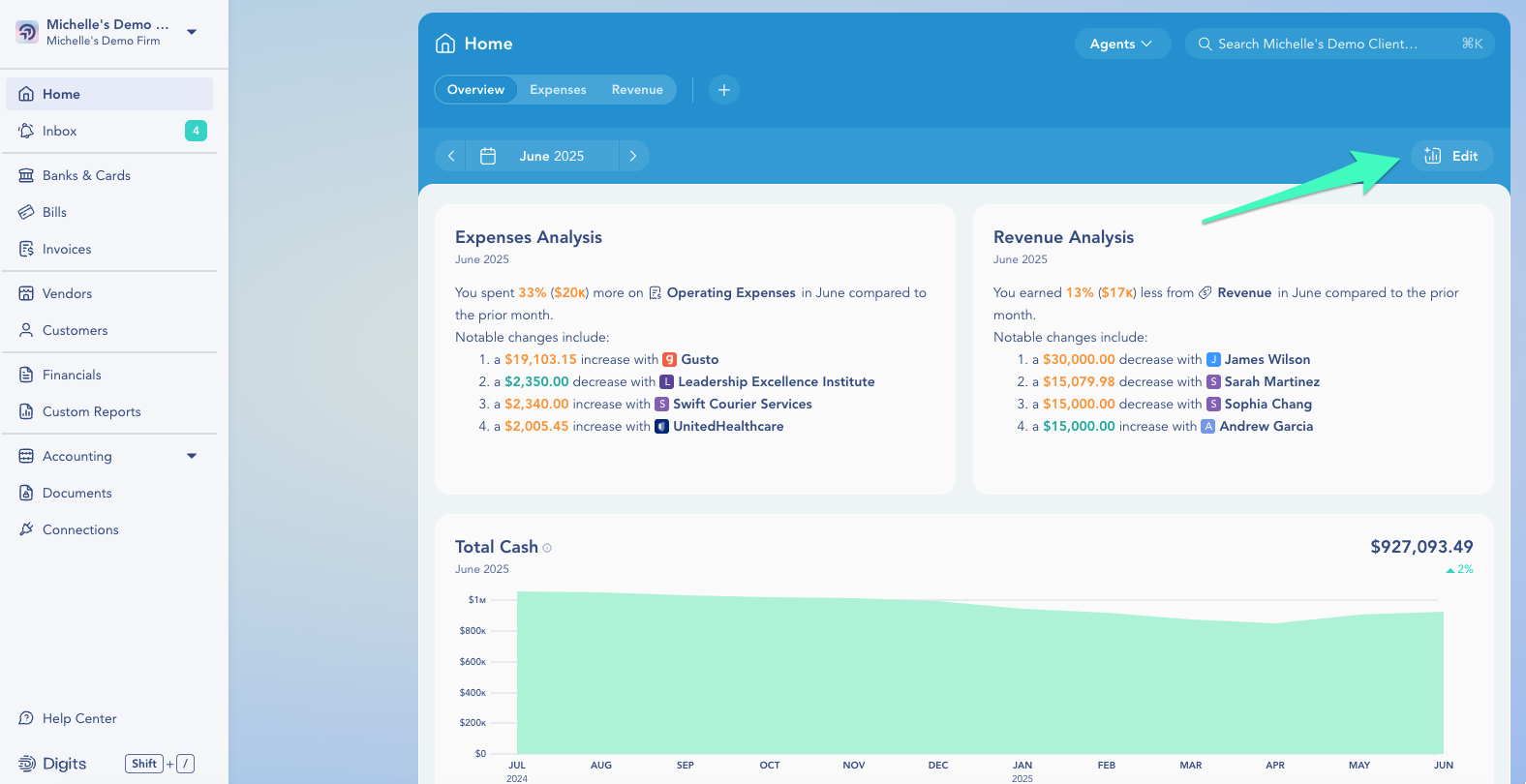Click the Edit dashboard button

1451,156
